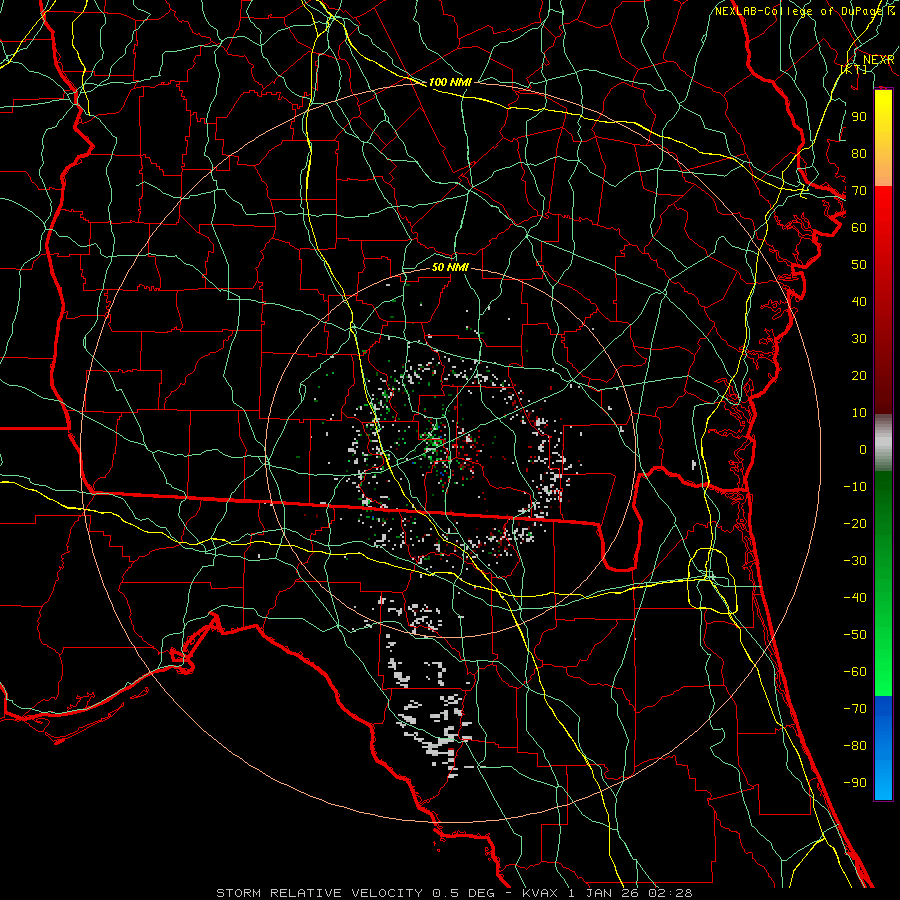Select the 60 value on velocity scale

859,227
